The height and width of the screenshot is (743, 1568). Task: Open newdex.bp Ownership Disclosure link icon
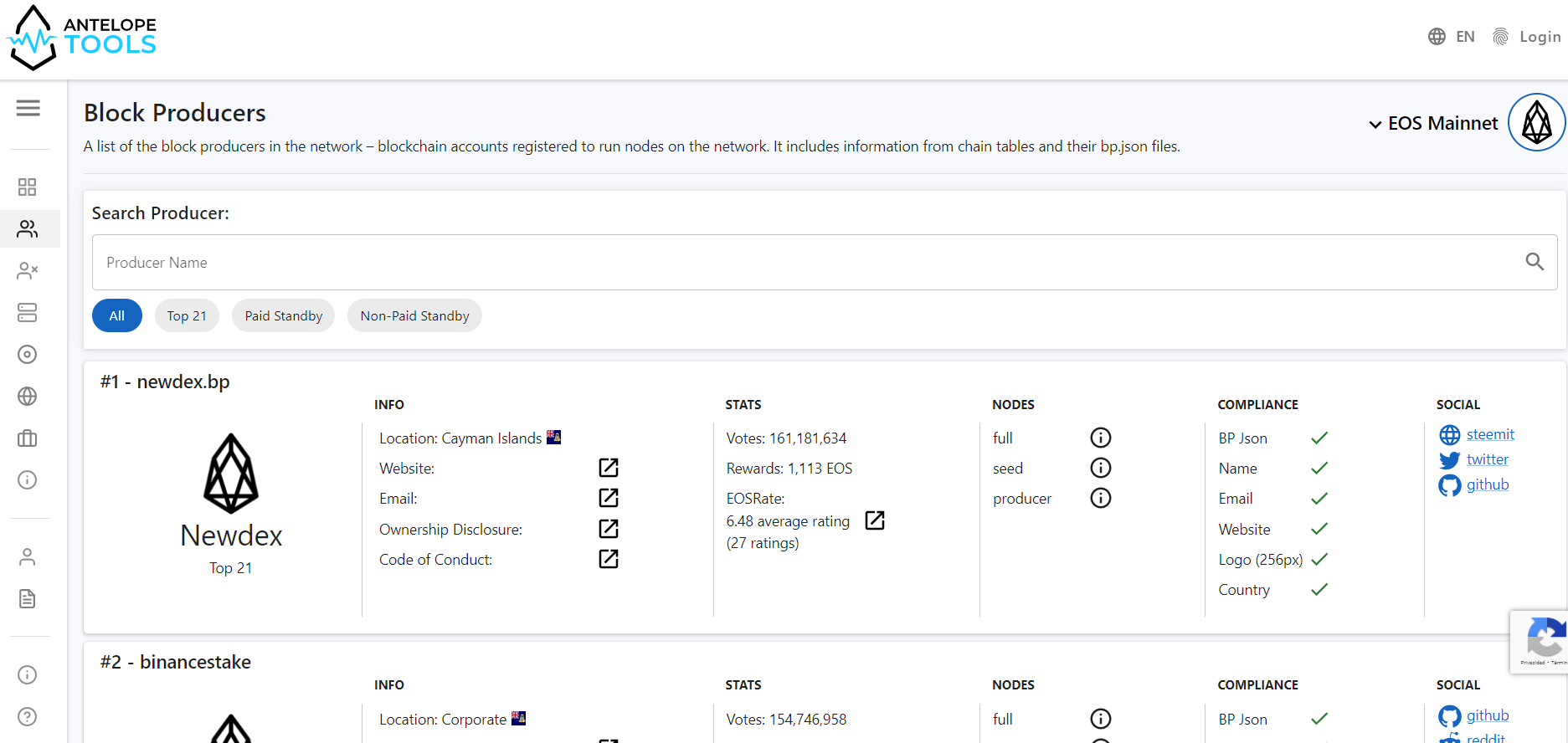pos(609,529)
